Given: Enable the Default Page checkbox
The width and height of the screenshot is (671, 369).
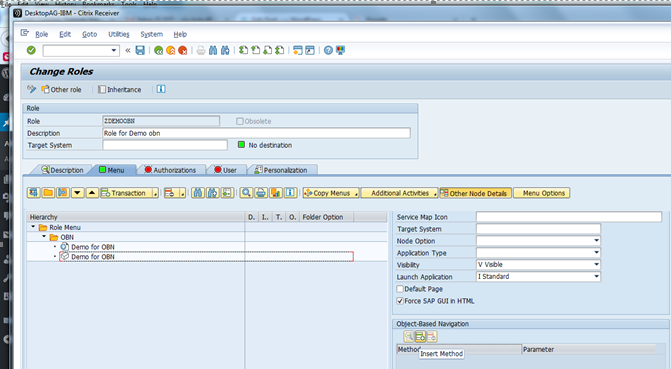Looking at the screenshot, I should (x=400, y=289).
